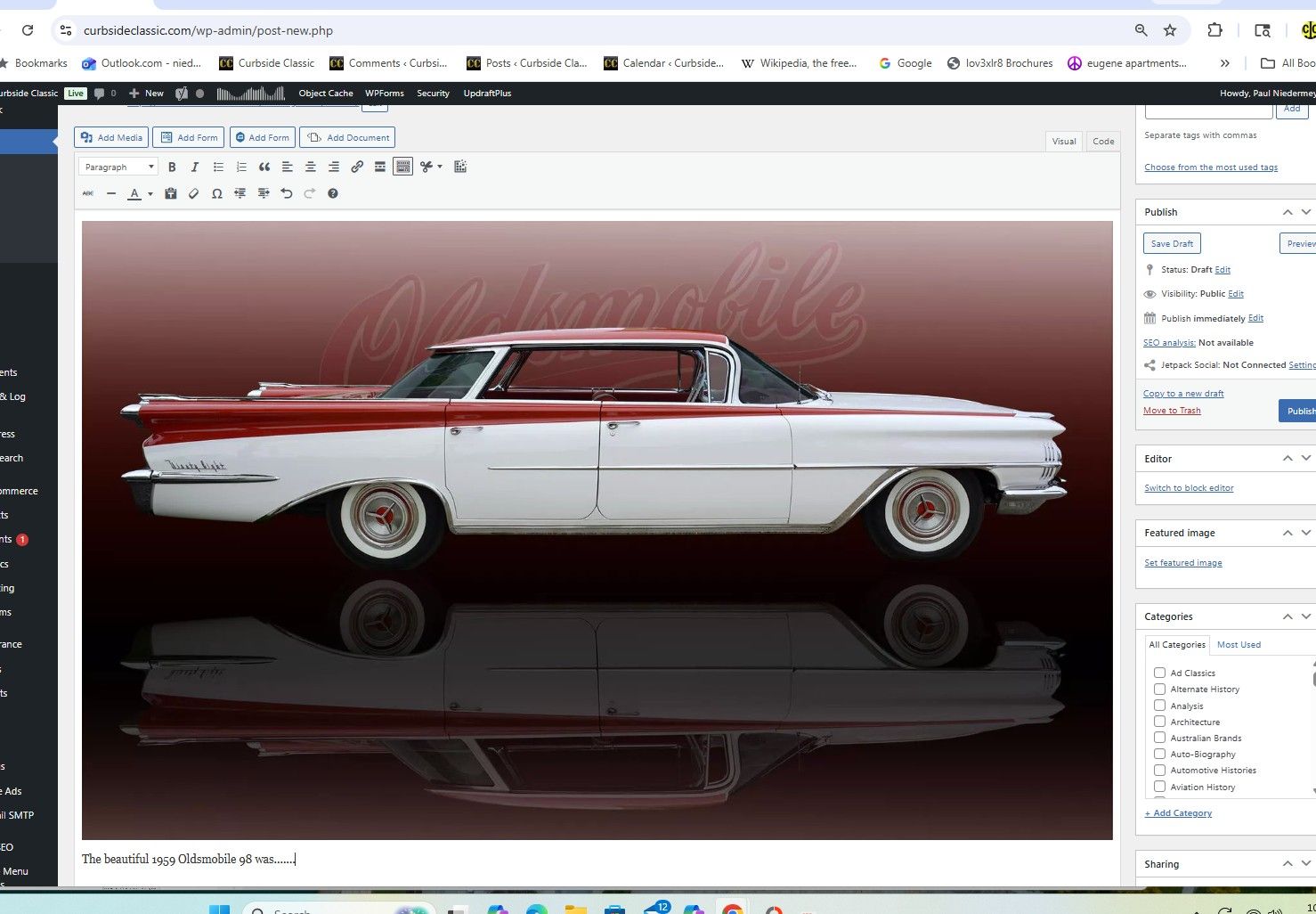Image resolution: width=1316 pixels, height=914 pixels.
Task: Insert a horizontal line
Action: [111, 193]
